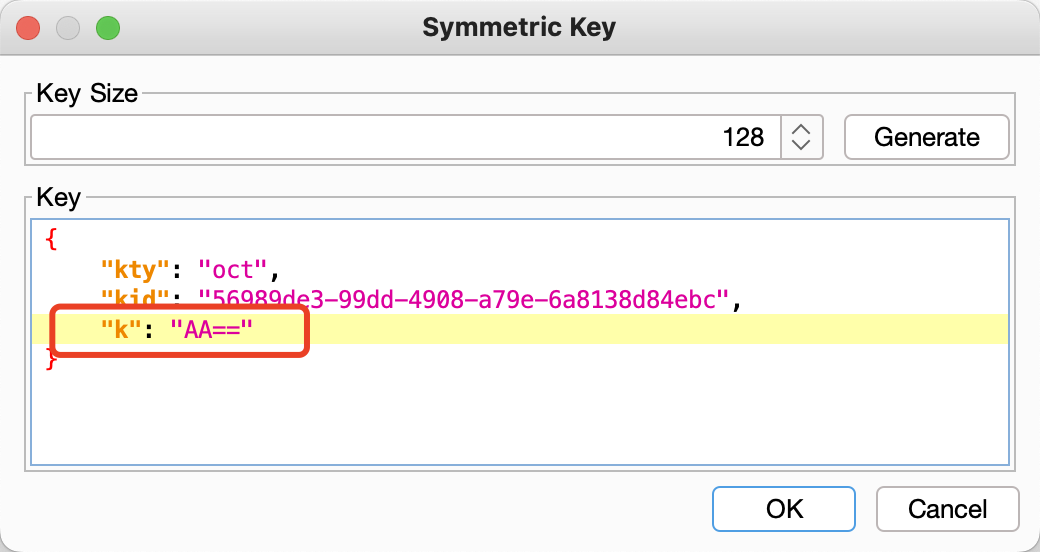Viewport: 1040px width, 552px height.
Task: Click the "AA==" key value
Action: [x=212, y=329]
